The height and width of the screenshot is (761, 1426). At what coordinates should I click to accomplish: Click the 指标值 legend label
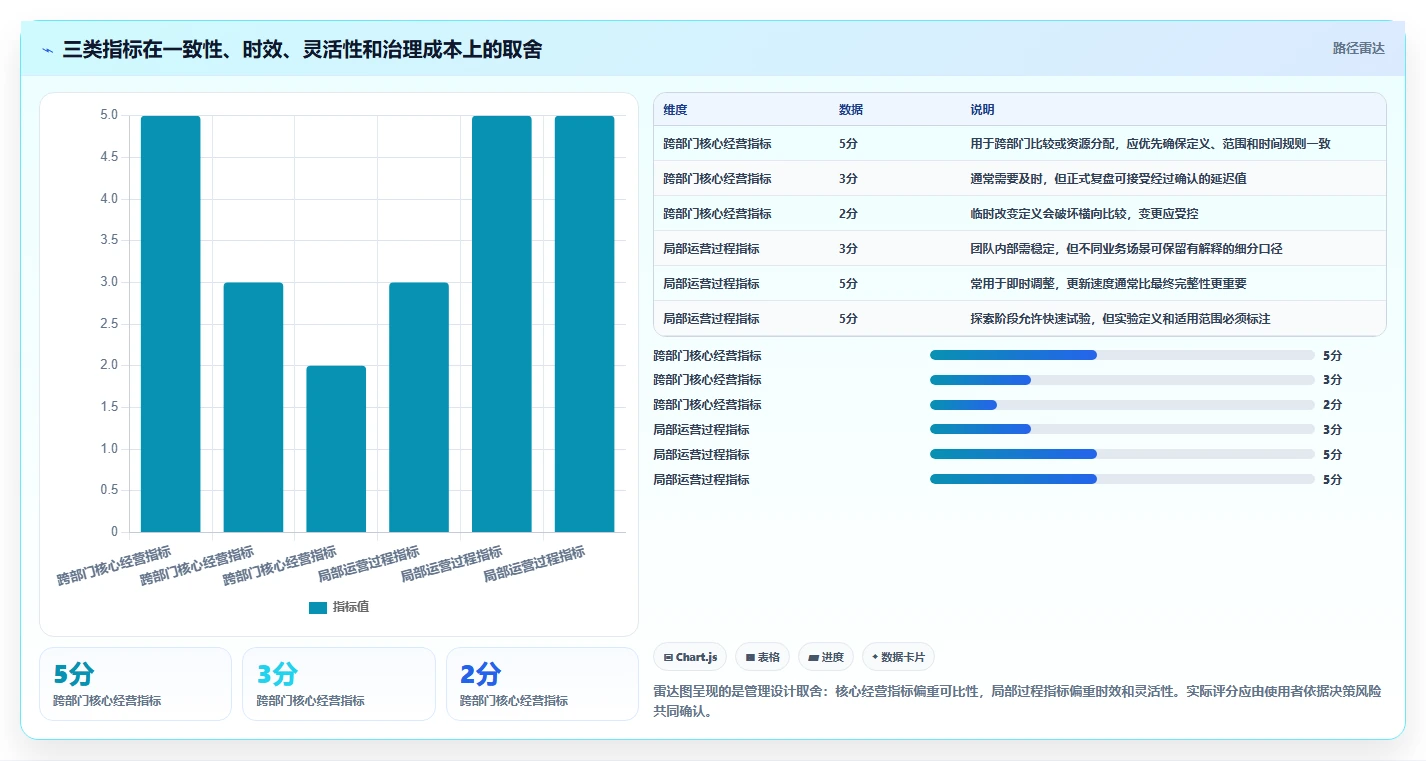click(351, 607)
